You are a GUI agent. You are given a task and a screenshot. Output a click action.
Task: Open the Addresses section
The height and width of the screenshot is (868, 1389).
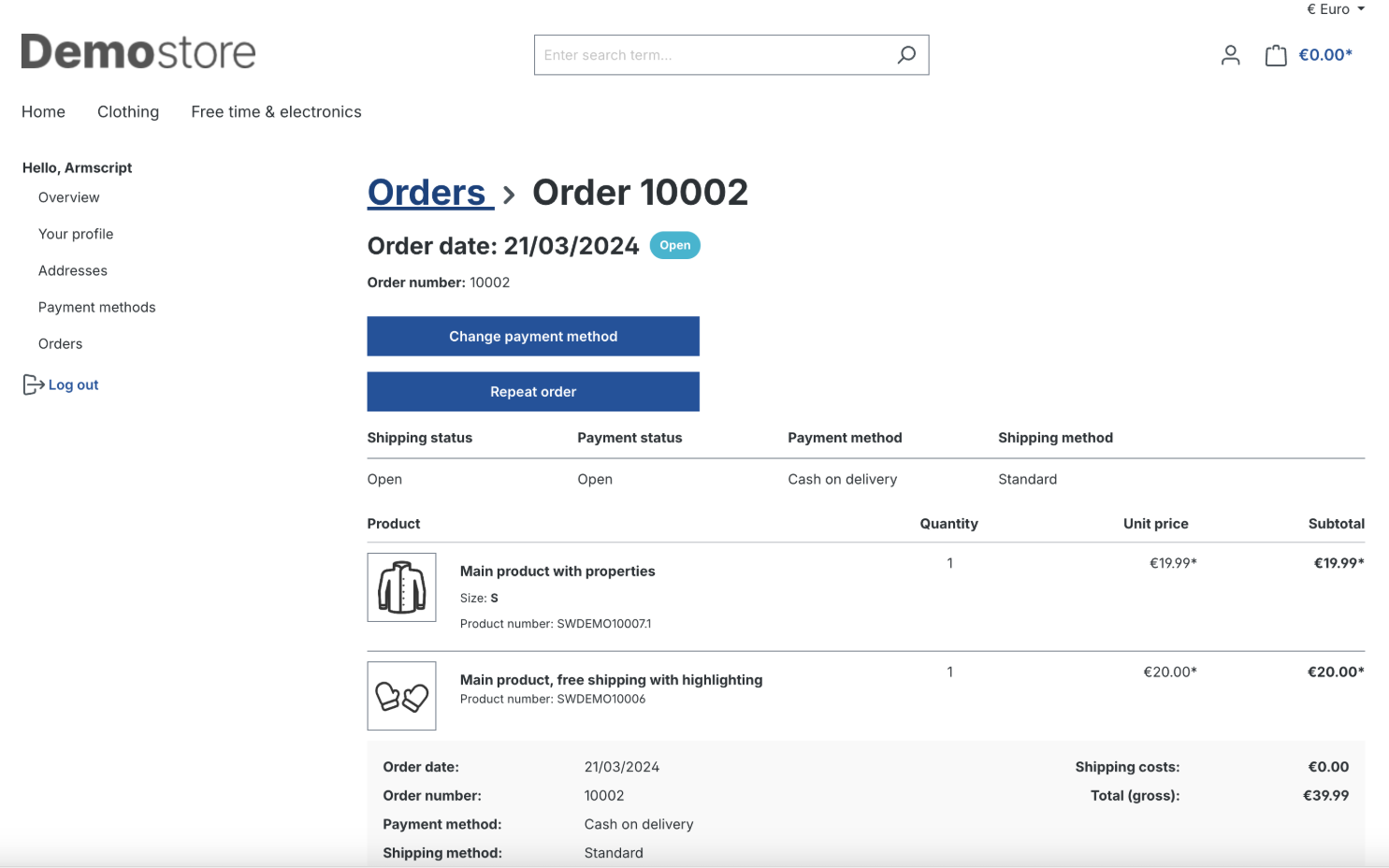(72, 270)
